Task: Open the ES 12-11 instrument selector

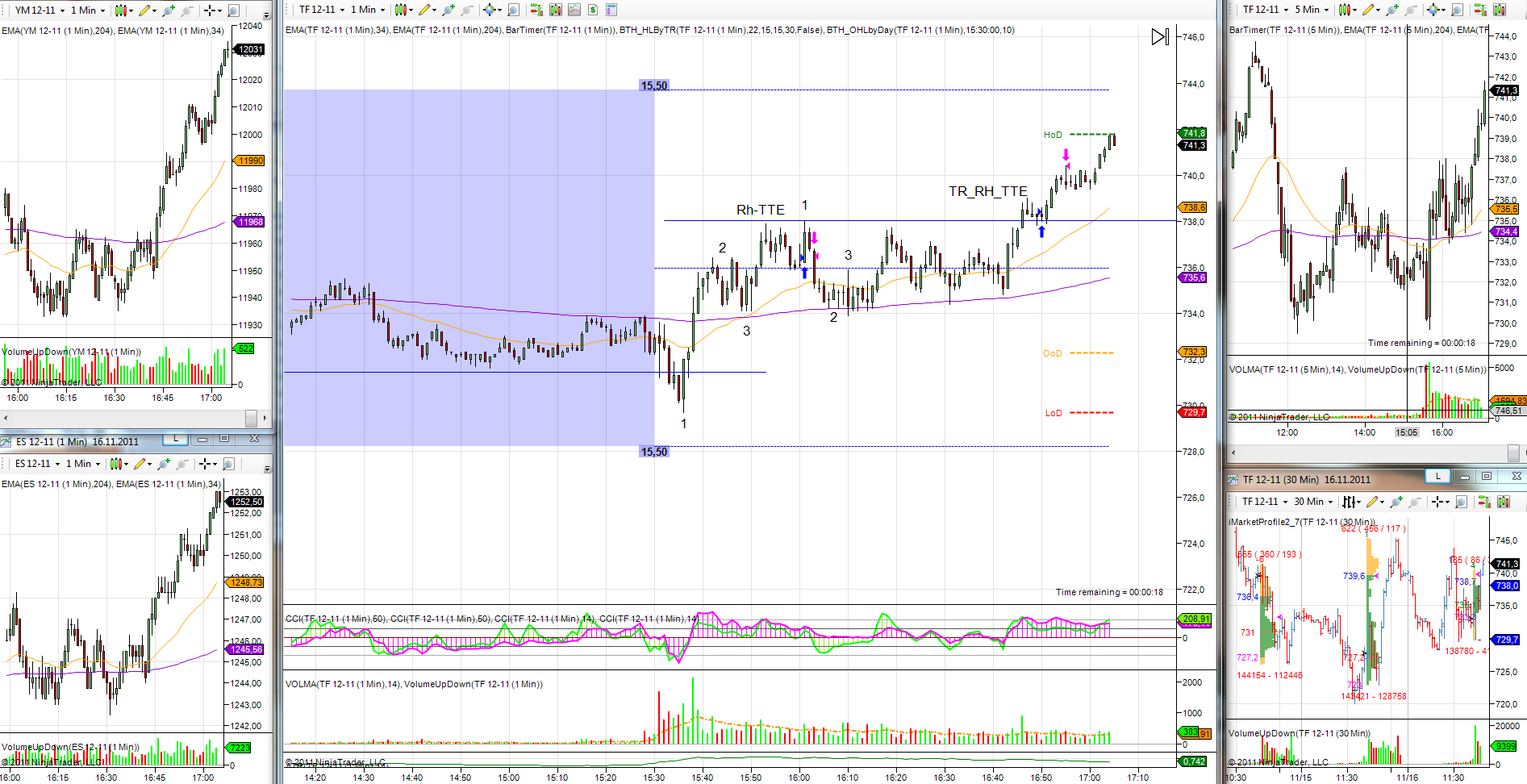Action: 38,464
